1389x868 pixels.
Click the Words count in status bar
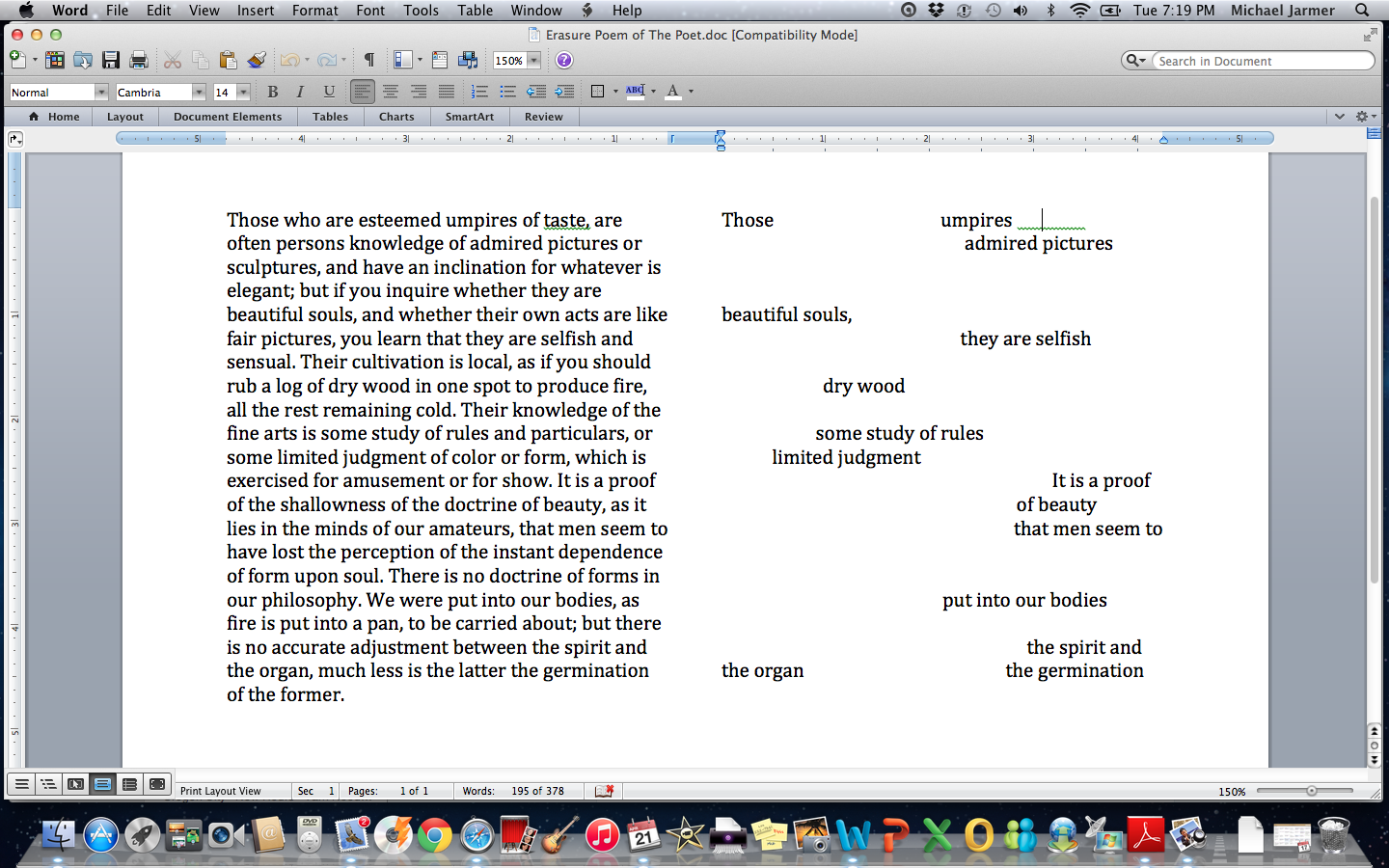point(512,791)
